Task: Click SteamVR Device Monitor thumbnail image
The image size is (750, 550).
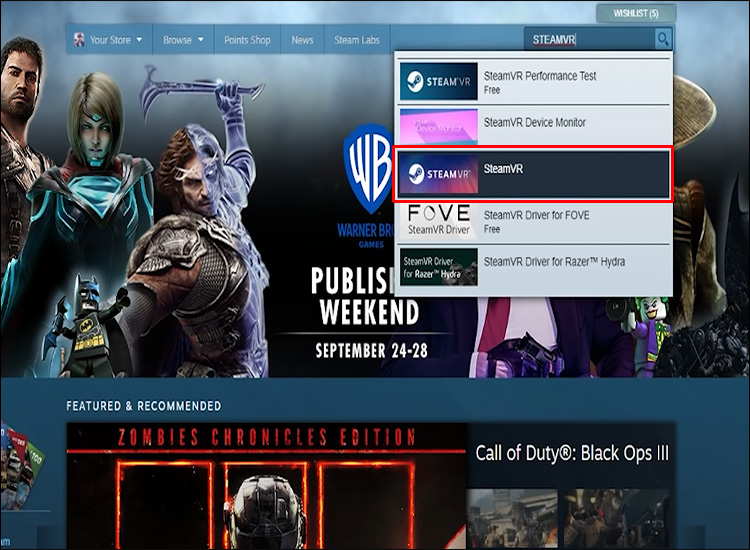Action: click(x=439, y=127)
